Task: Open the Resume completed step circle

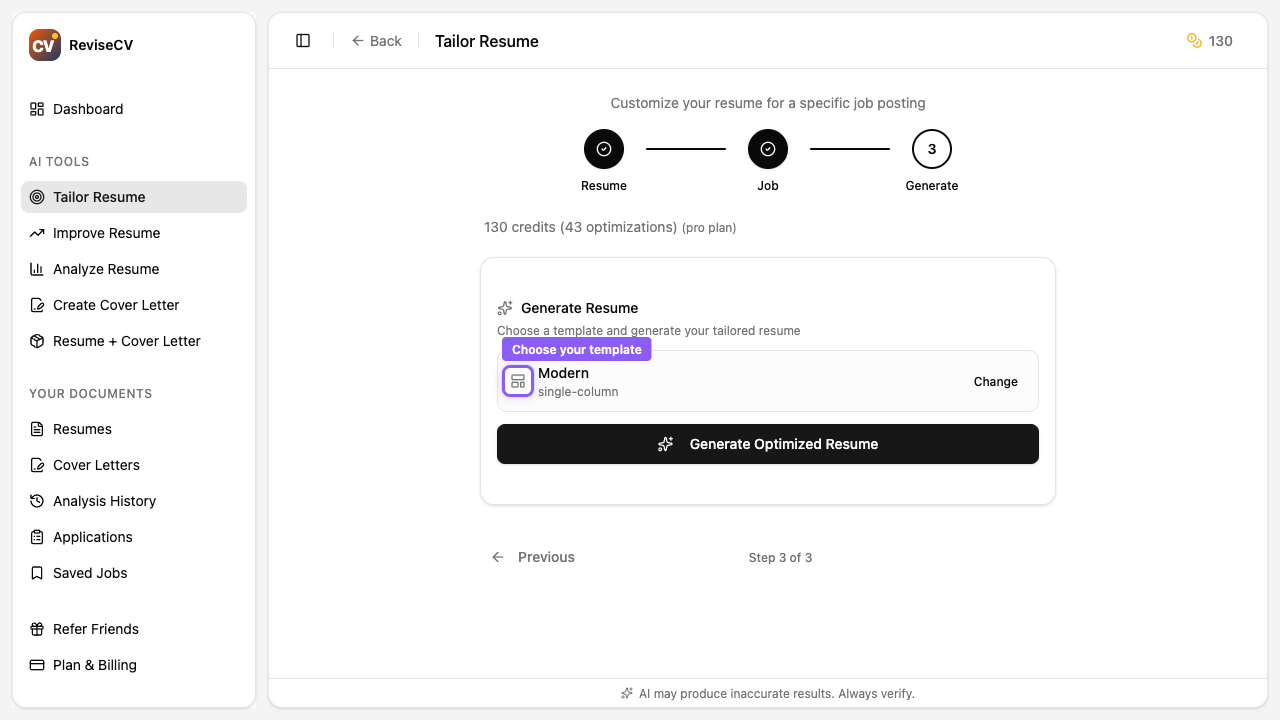Action: (604, 148)
